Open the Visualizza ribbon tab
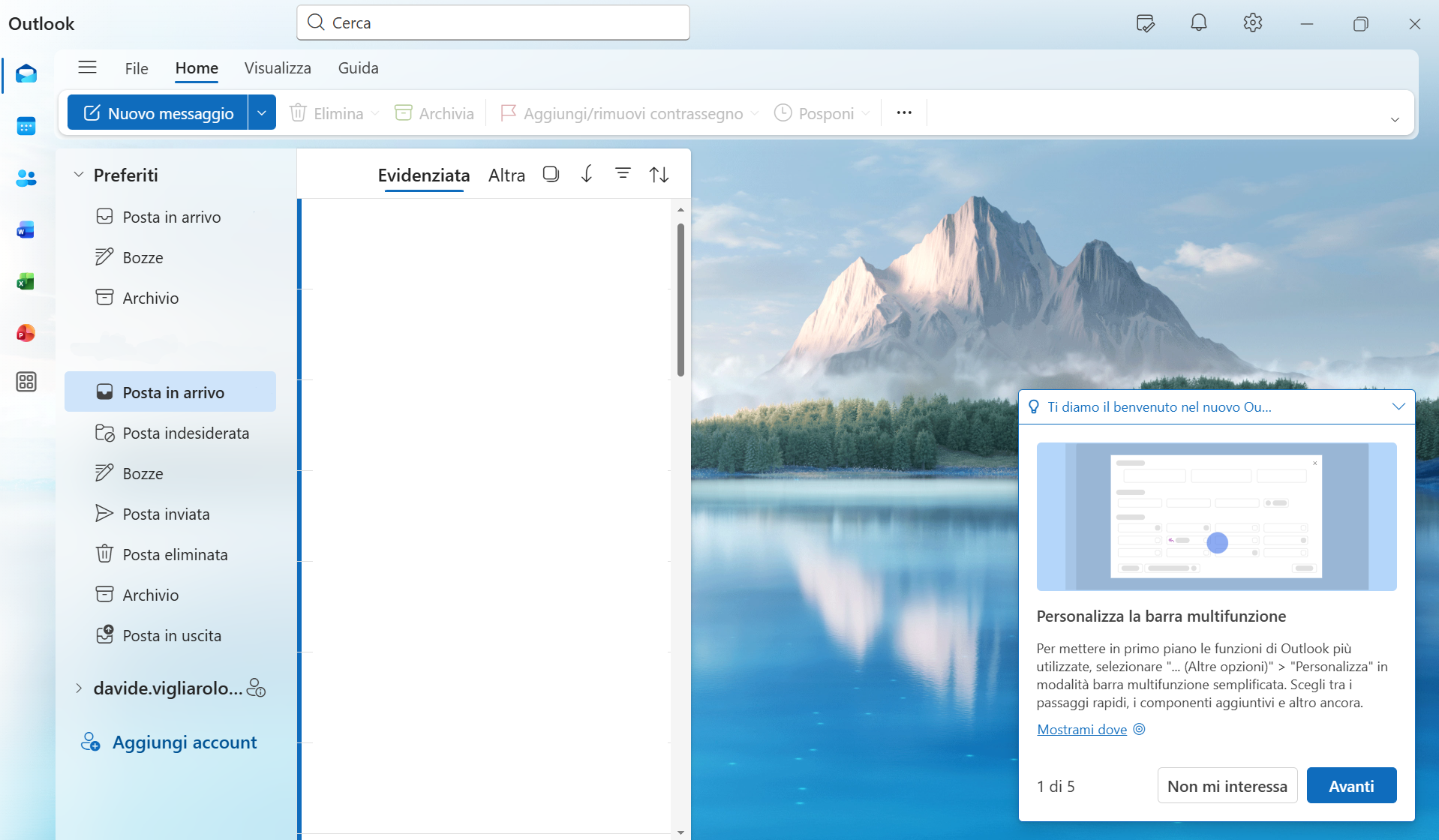Image resolution: width=1439 pixels, height=840 pixels. tap(278, 68)
